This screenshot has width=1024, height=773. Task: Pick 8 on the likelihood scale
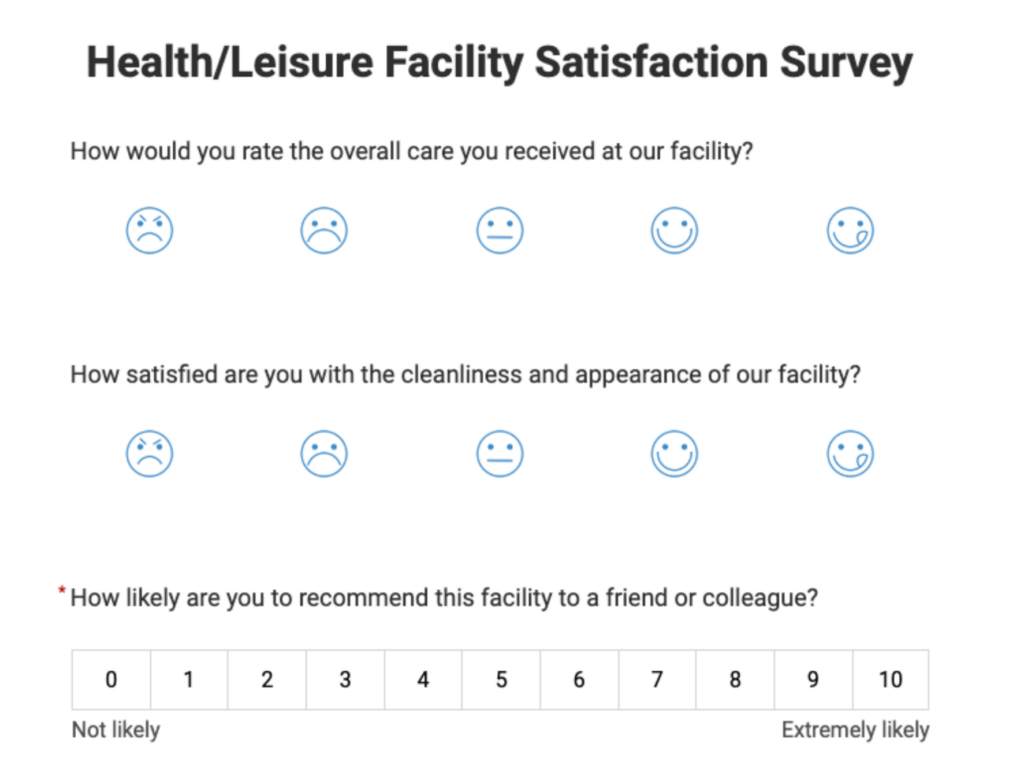734,679
